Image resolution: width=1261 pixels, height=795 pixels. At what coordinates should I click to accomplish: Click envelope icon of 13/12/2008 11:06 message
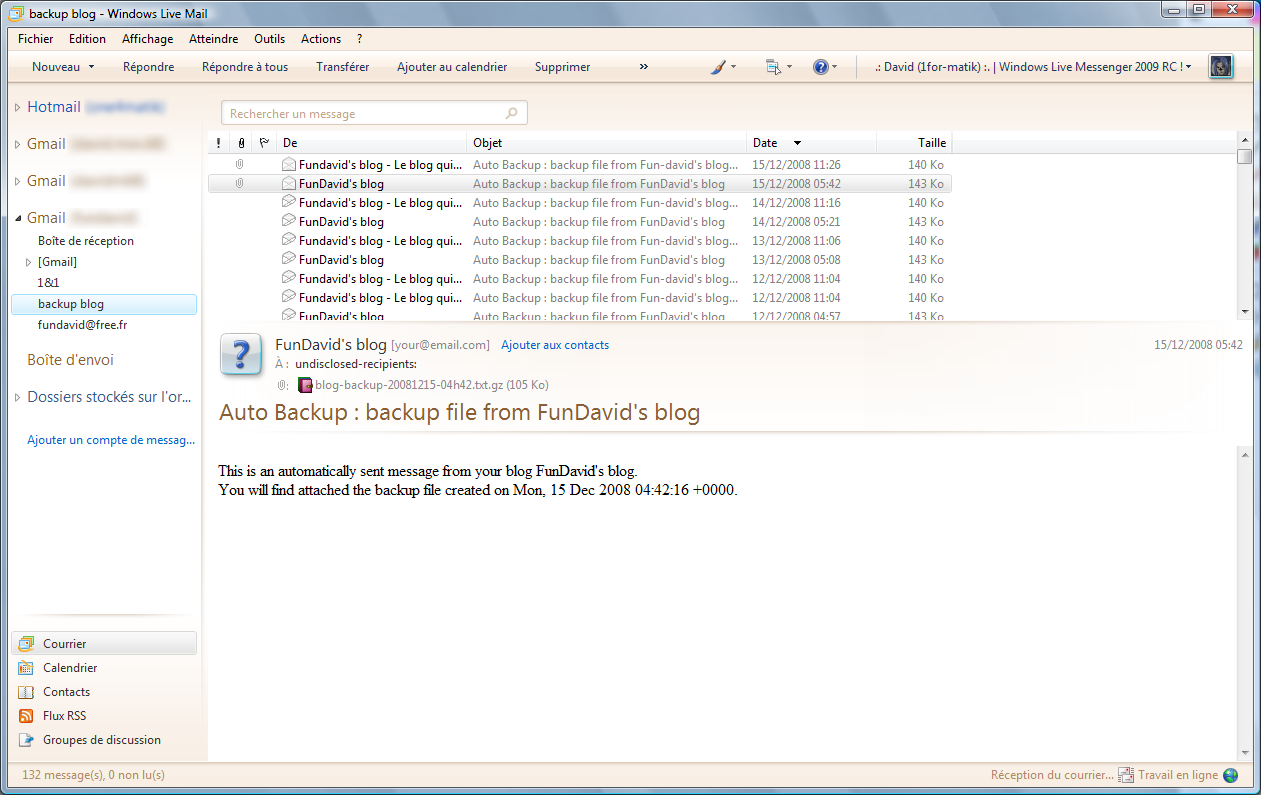(289, 240)
